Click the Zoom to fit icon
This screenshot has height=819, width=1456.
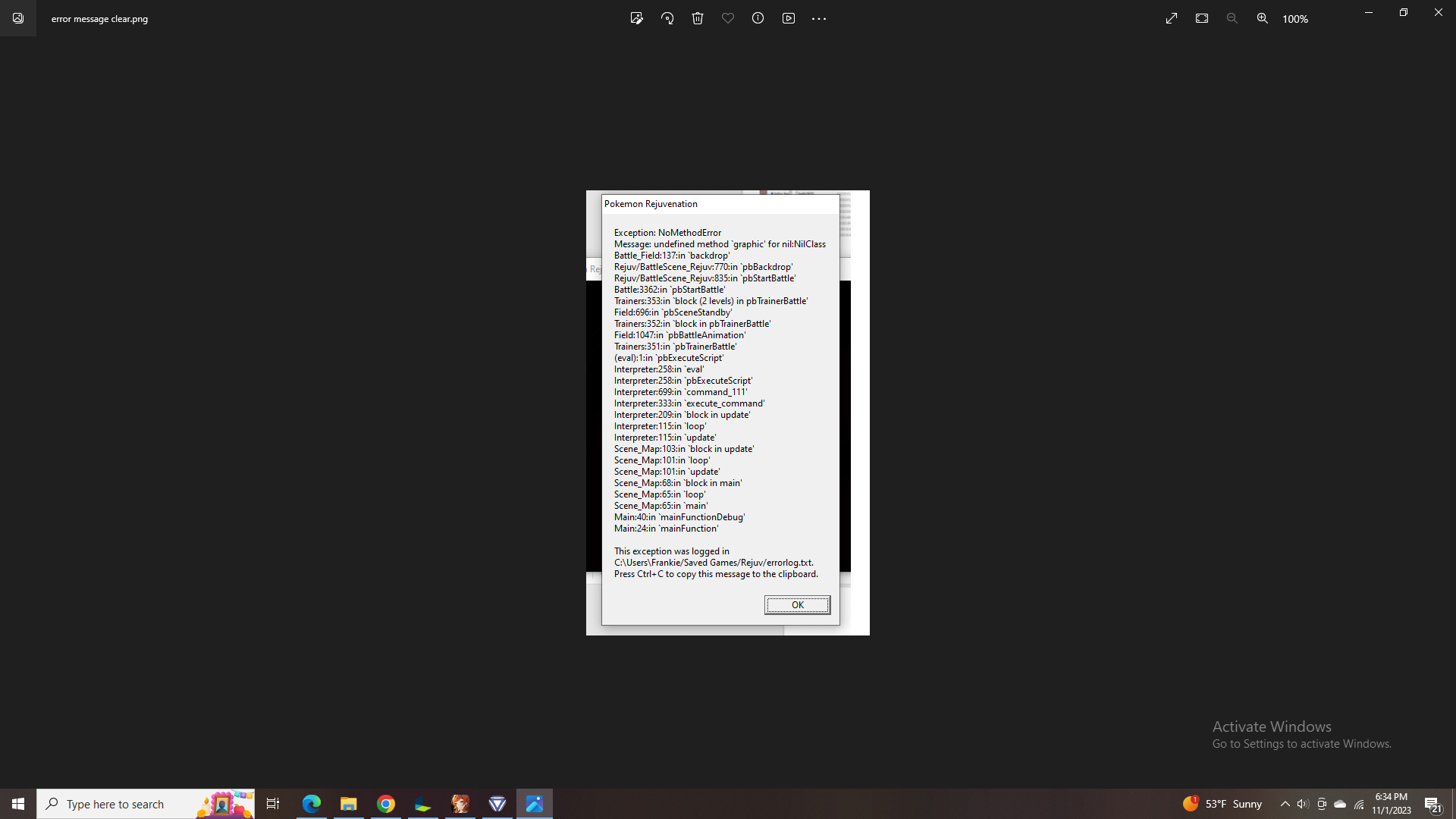coord(1202,18)
